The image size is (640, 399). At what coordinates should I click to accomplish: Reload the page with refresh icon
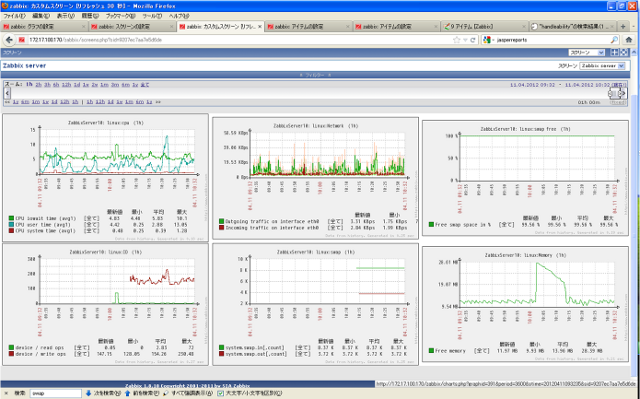(x=473, y=40)
